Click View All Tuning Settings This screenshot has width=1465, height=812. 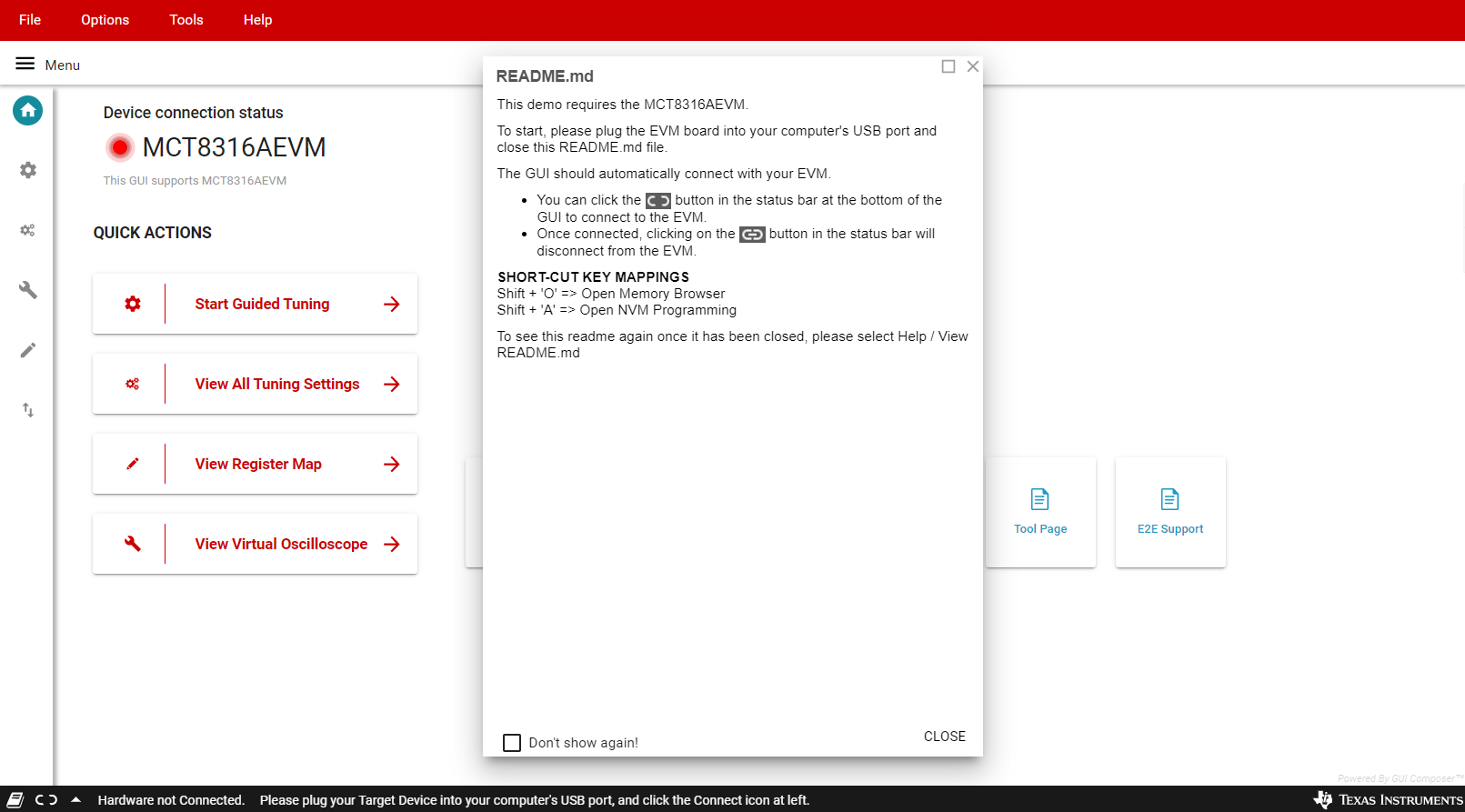click(x=255, y=384)
